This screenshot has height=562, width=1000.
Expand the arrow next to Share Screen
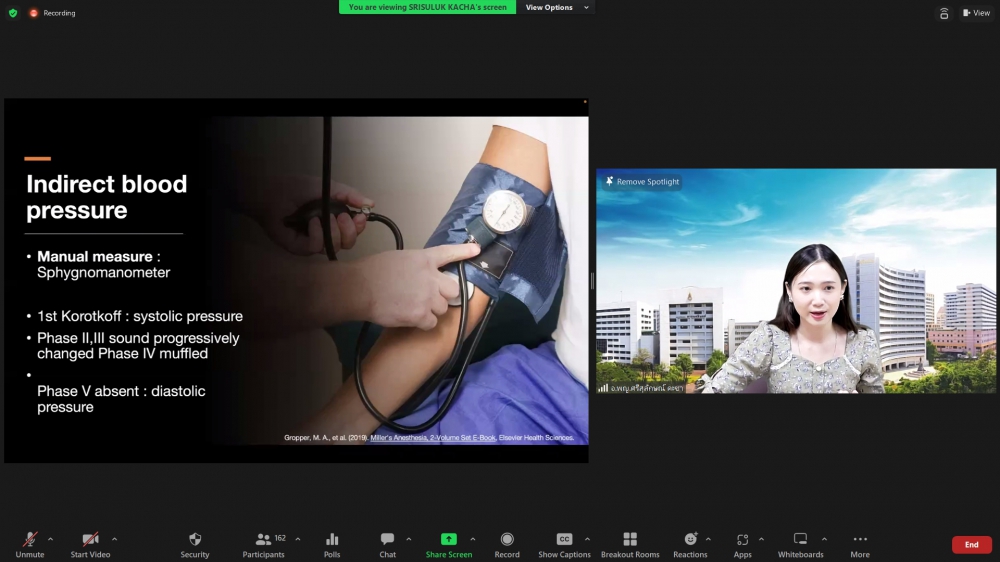(x=473, y=539)
